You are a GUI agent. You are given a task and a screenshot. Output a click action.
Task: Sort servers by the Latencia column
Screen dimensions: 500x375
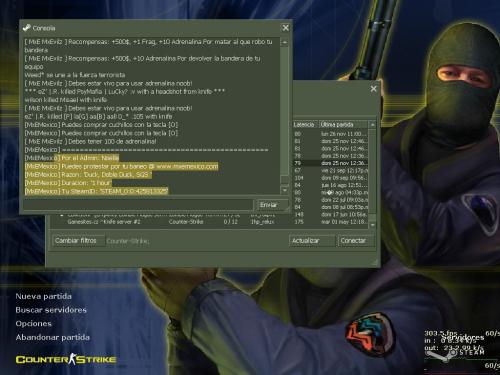(x=305, y=124)
